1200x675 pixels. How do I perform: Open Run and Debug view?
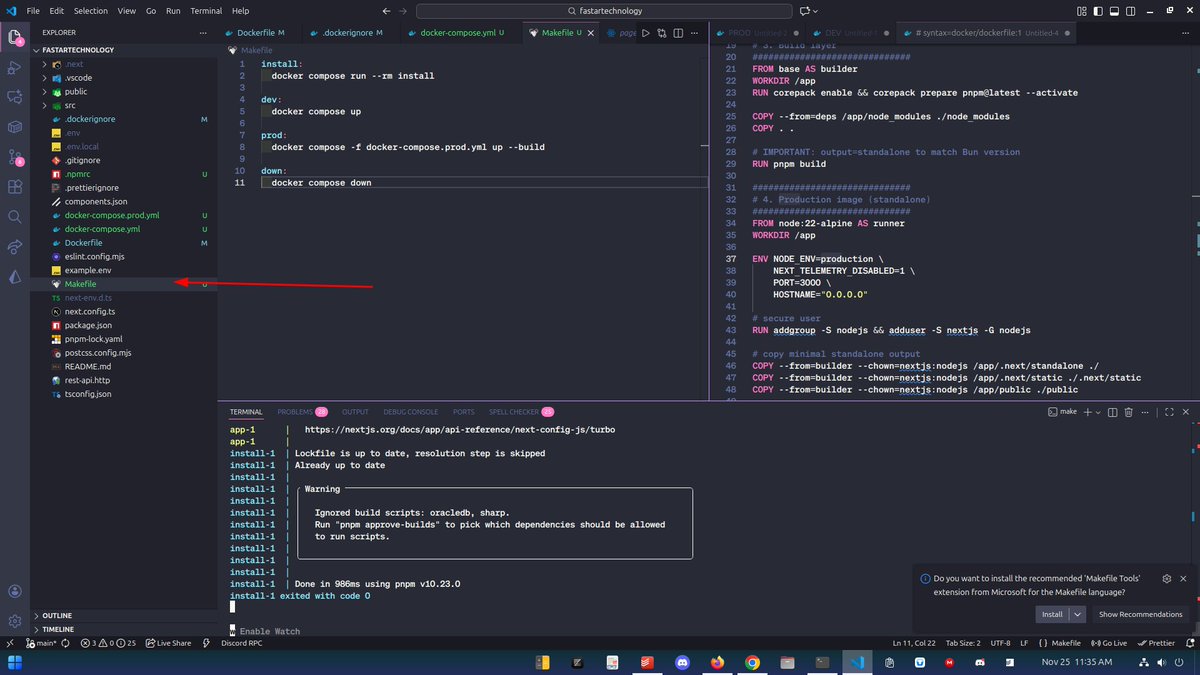pos(15,69)
